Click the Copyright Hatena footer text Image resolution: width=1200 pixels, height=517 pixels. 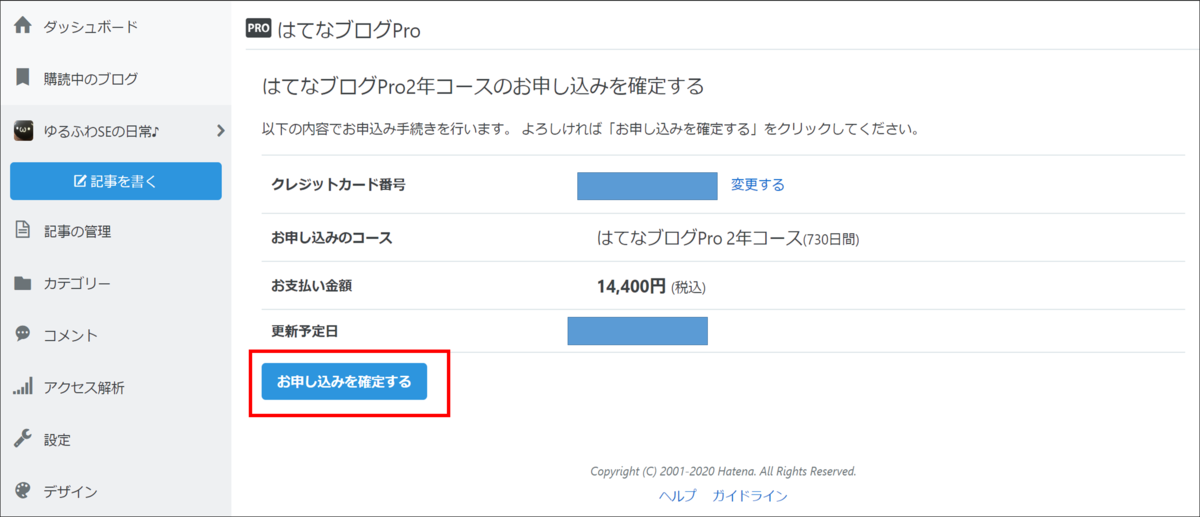point(723,471)
